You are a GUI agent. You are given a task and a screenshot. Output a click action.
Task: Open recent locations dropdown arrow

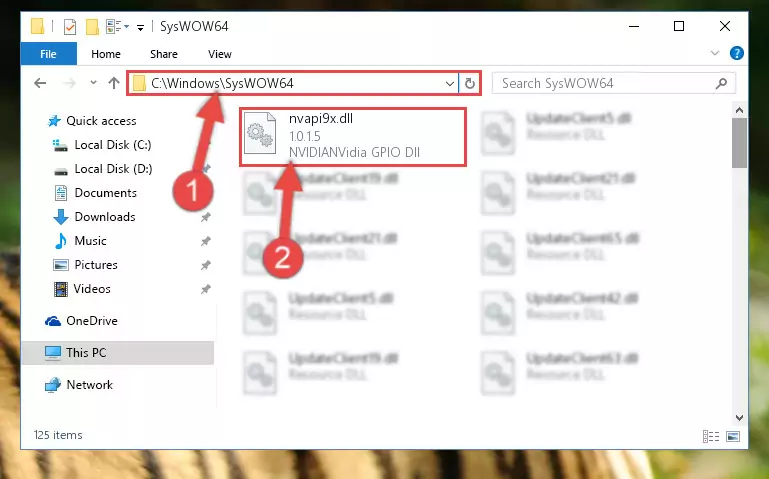coord(93,83)
